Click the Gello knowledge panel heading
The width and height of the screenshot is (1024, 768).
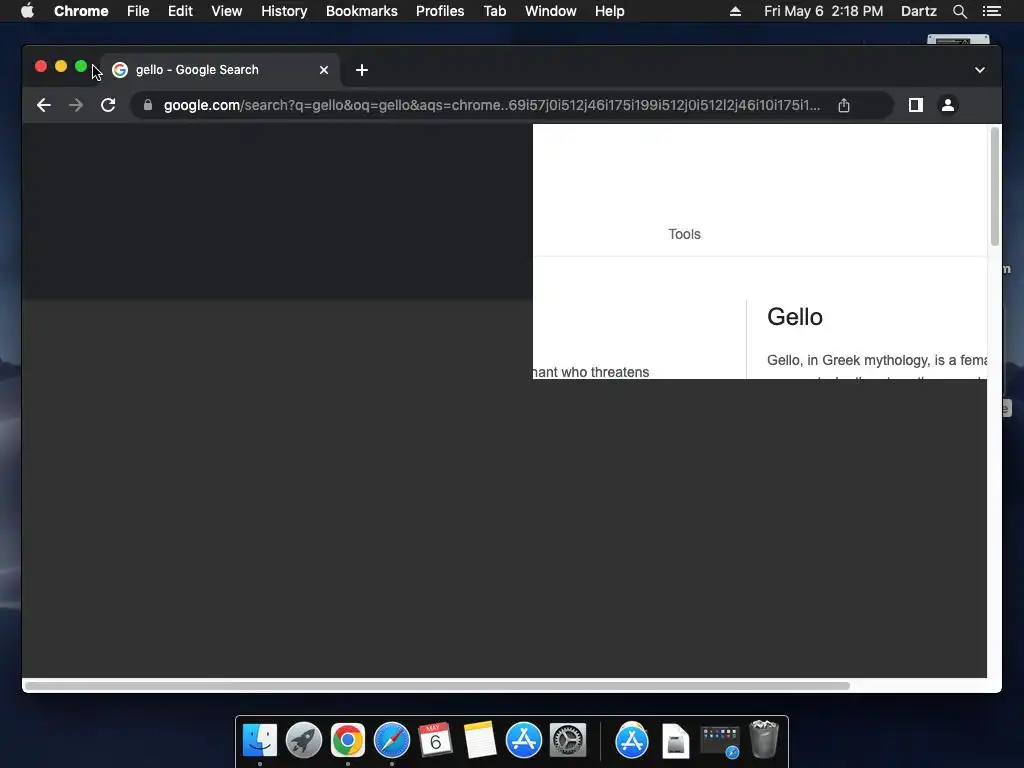coord(795,317)
